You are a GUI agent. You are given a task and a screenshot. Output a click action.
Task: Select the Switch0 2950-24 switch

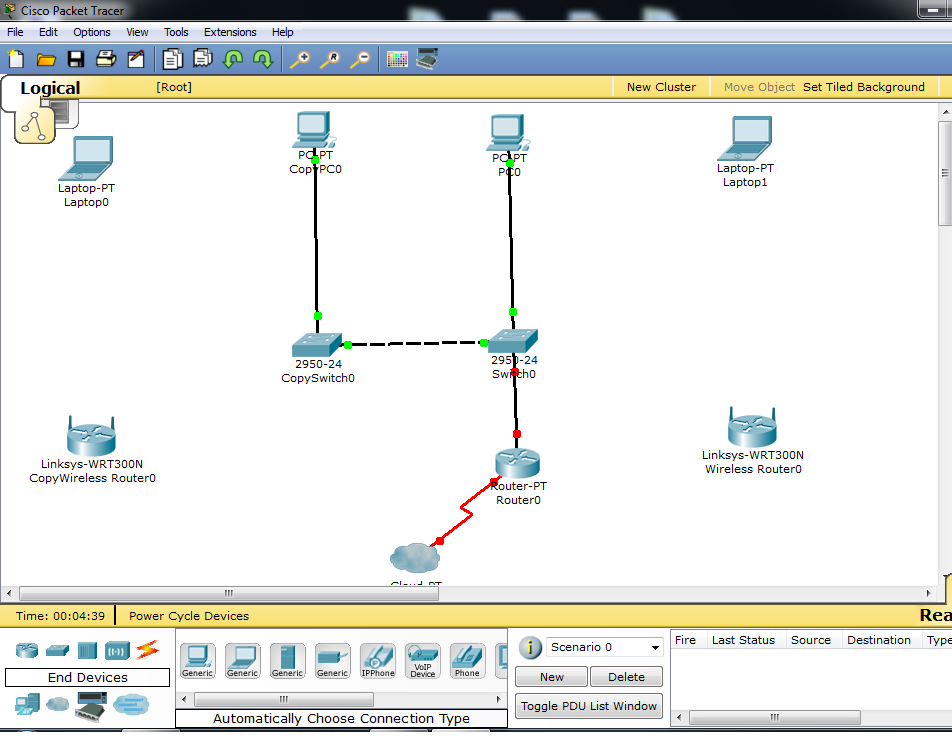(x=514, y=341)
